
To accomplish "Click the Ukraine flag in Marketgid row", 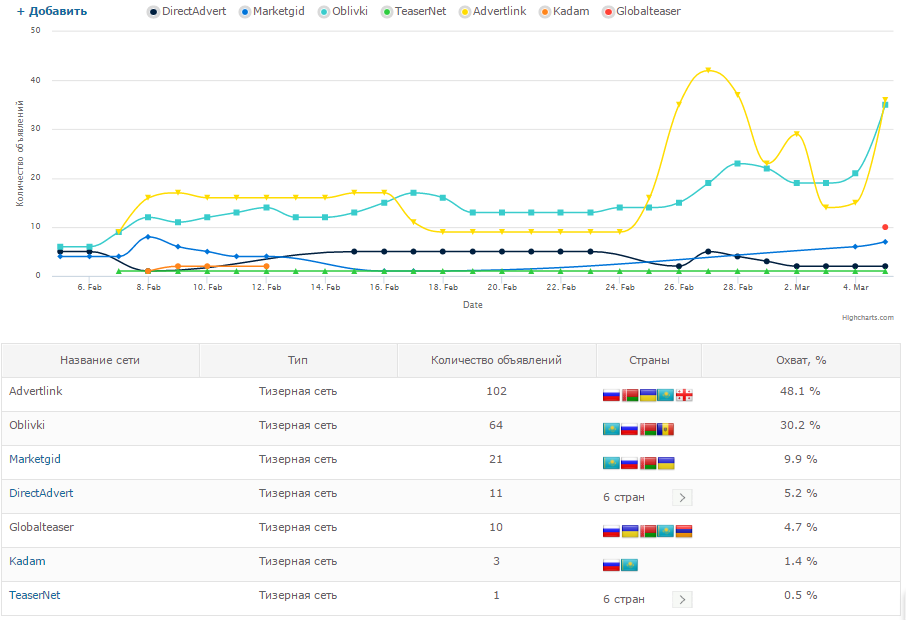I will 666,463.
